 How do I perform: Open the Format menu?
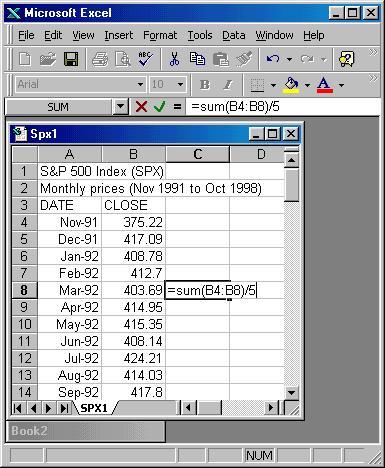160,35
